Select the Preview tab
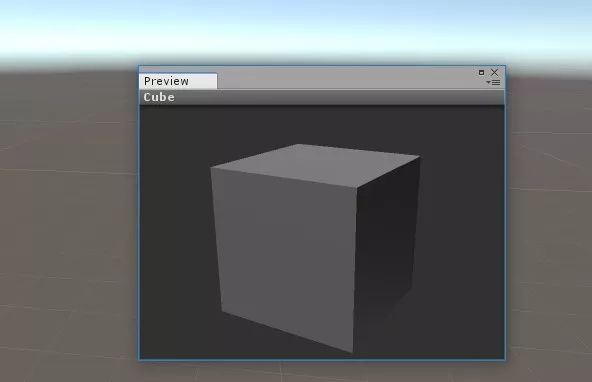 pyautogui.click(x=178, y=81)
